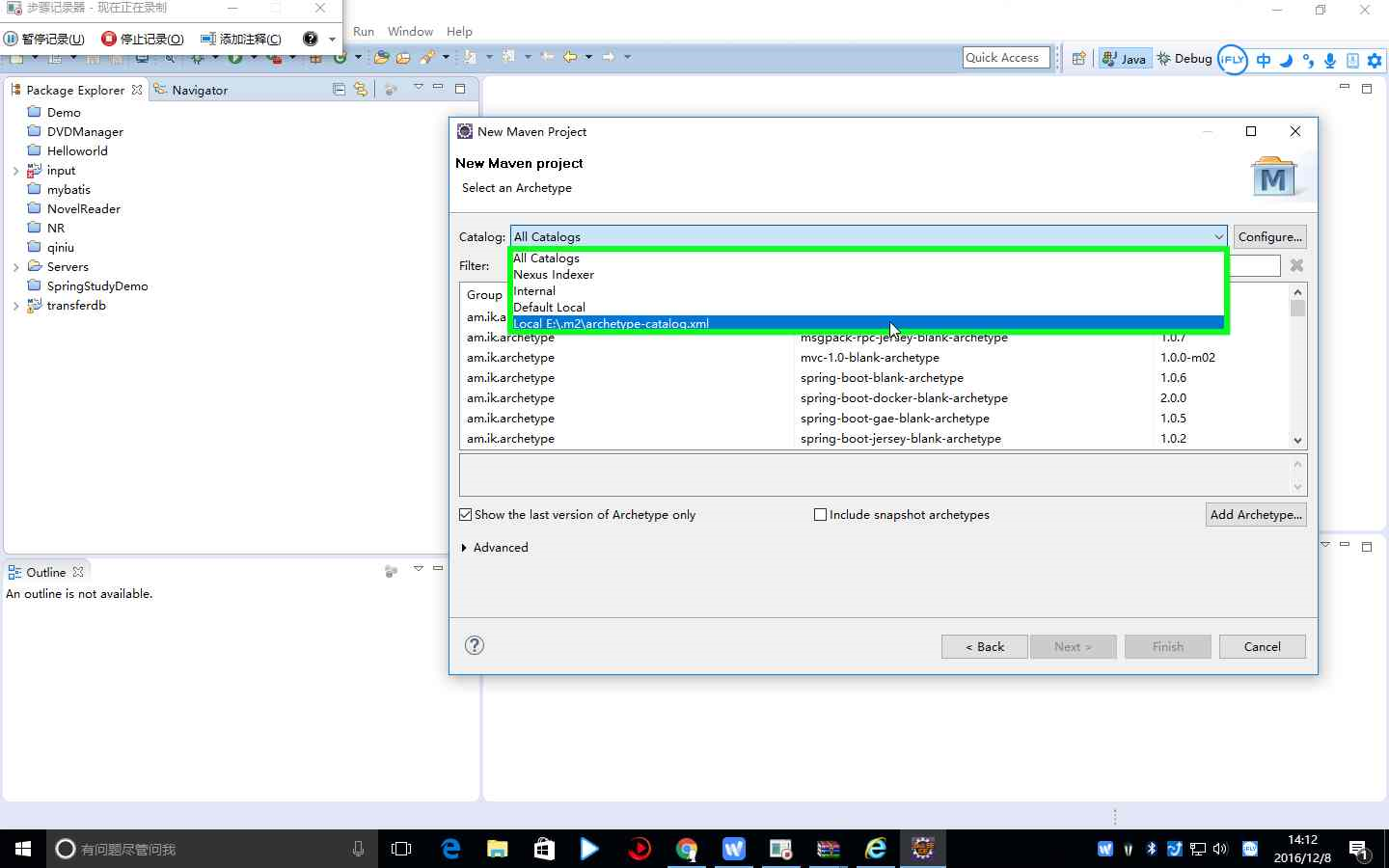Click the Quick Access field
This screenshot has width=1389, height=868.
click(1006, 58)
